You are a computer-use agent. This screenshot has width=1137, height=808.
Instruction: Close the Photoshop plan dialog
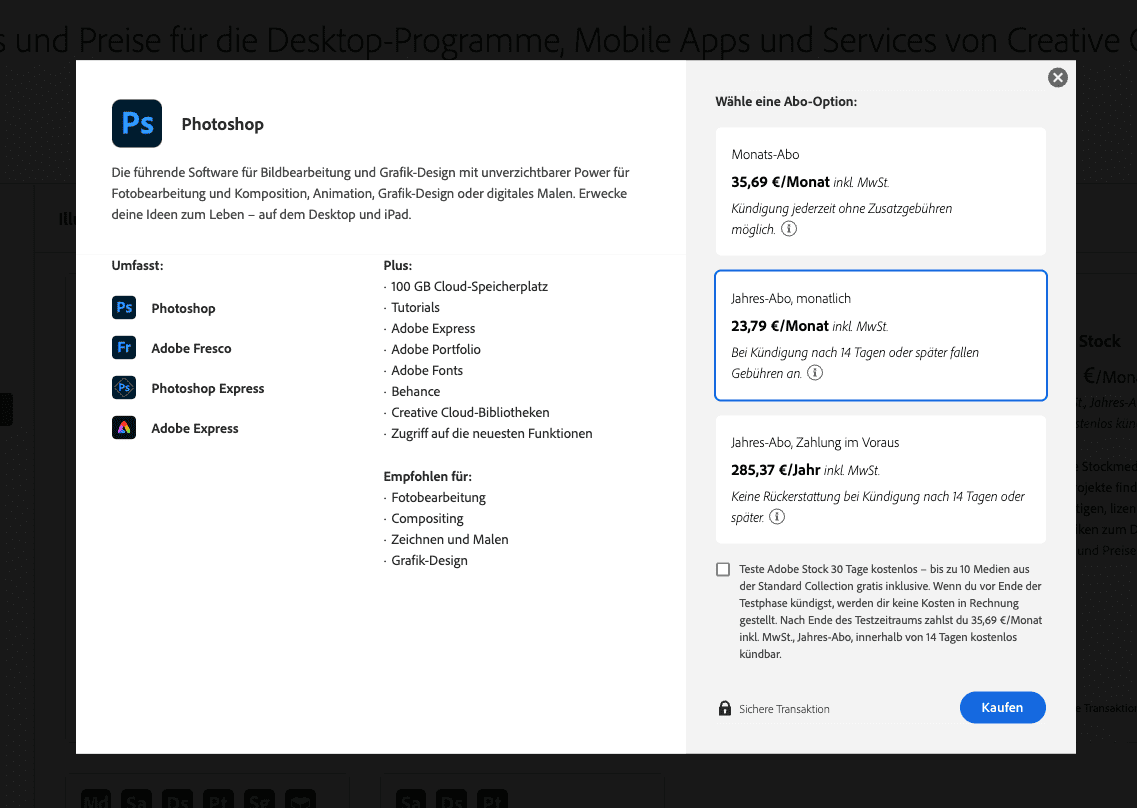pyautogui.click(x=1057, y=78)
